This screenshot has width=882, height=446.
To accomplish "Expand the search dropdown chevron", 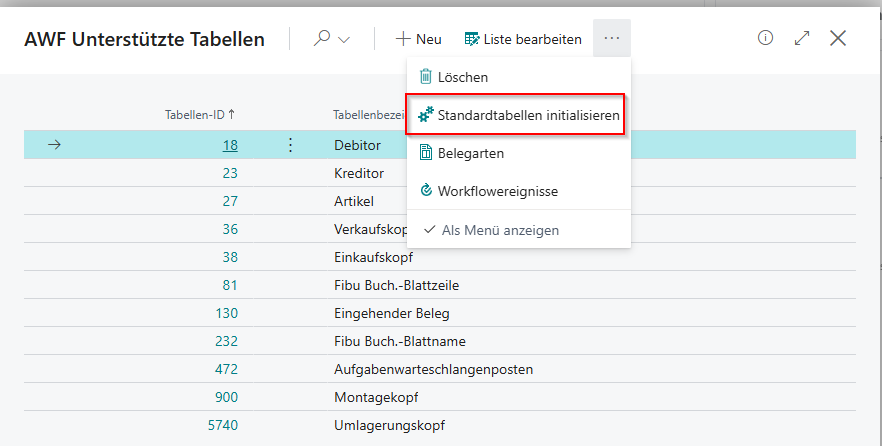I will 345,40.
